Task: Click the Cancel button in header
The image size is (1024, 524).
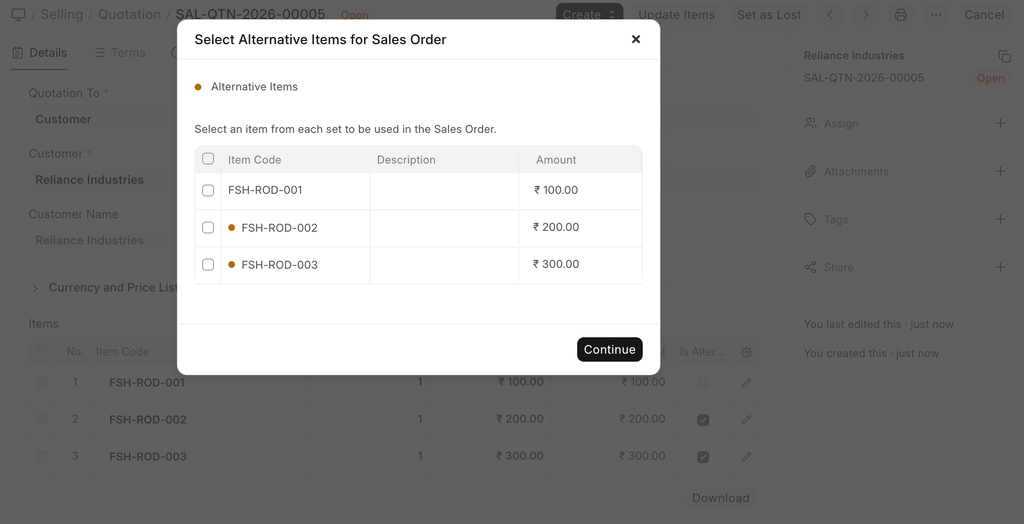Action: 984,15
